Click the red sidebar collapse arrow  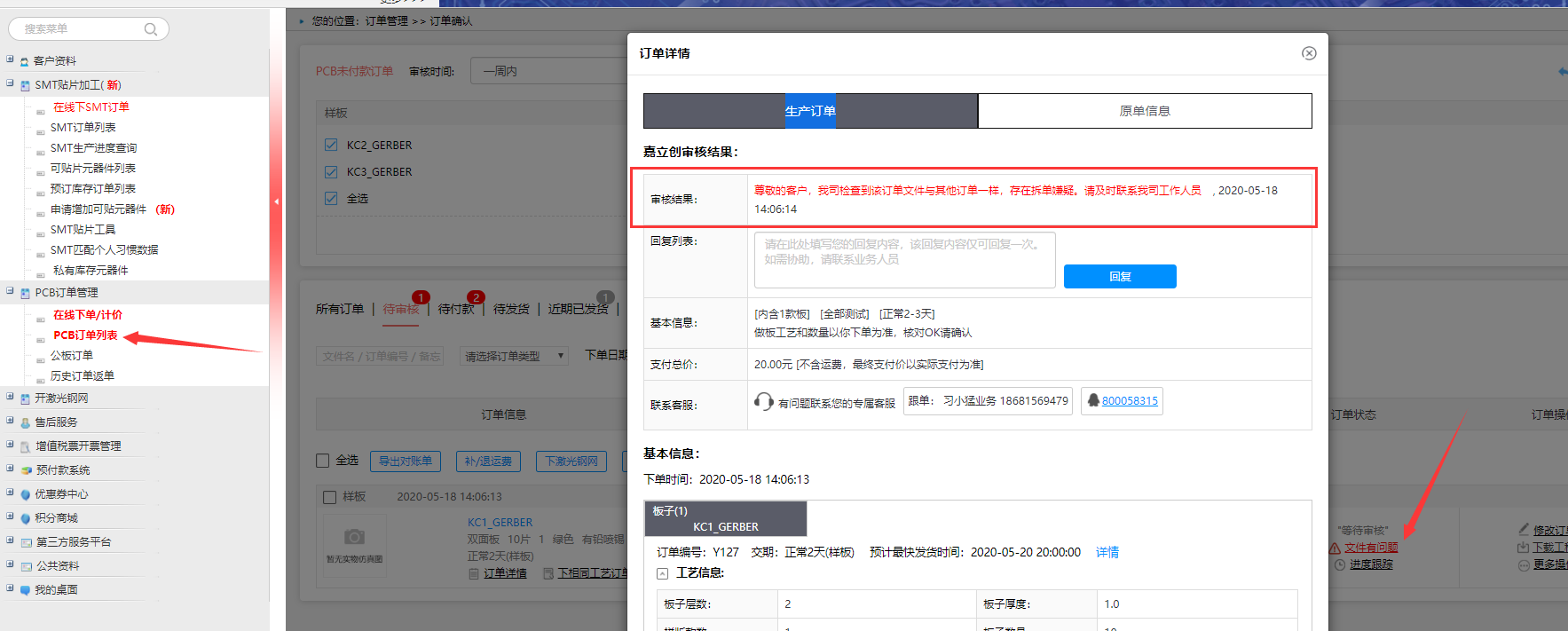pos(276,202)
